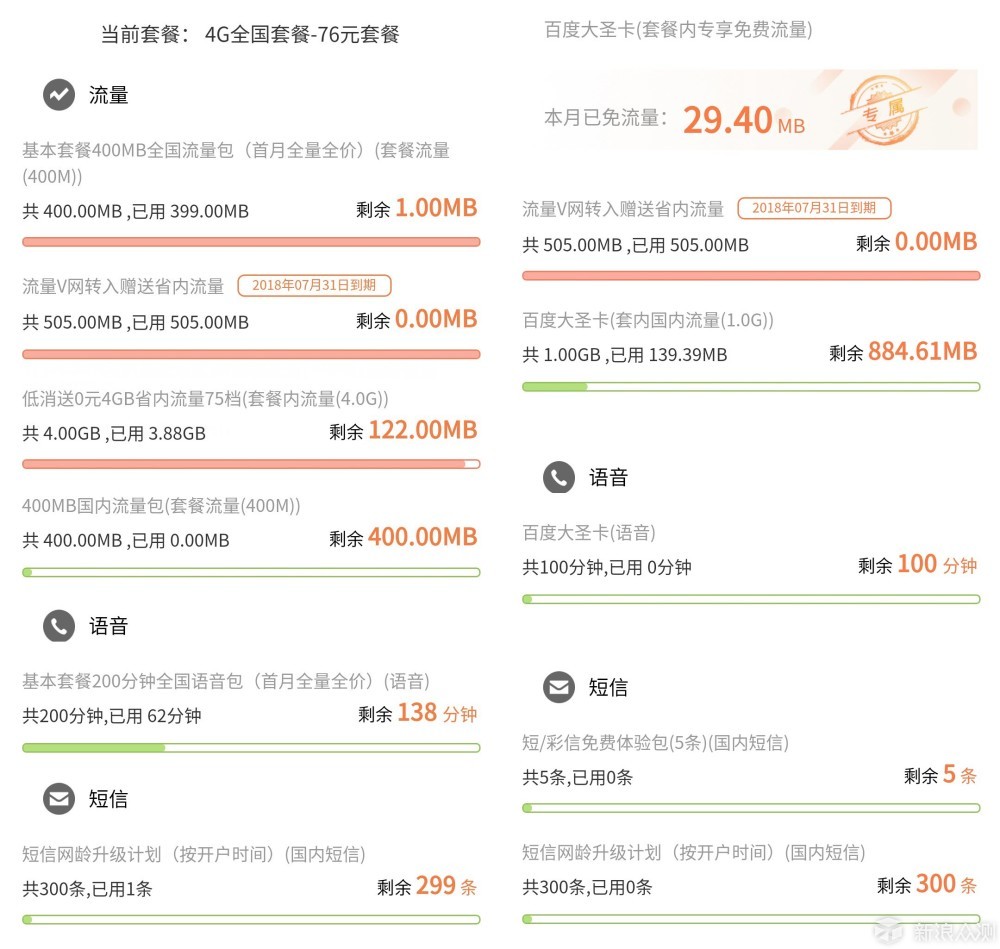This screenshot has height=949, width=1000.
Task: Click the 百度大圣卡 1.00GB usage progress bar
Action: (751, 386)
